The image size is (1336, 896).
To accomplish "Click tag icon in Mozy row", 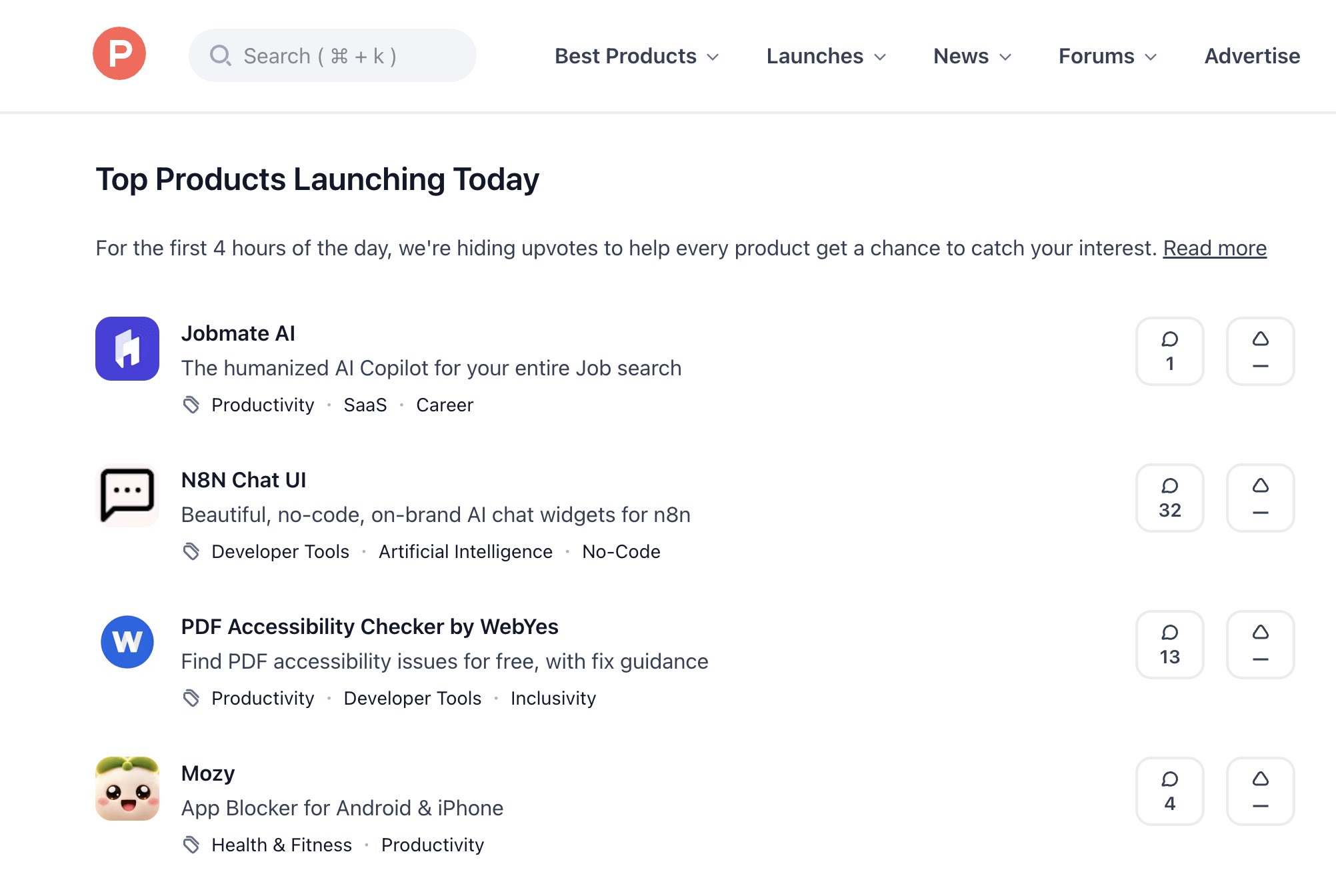I will (x=191, y=845).
